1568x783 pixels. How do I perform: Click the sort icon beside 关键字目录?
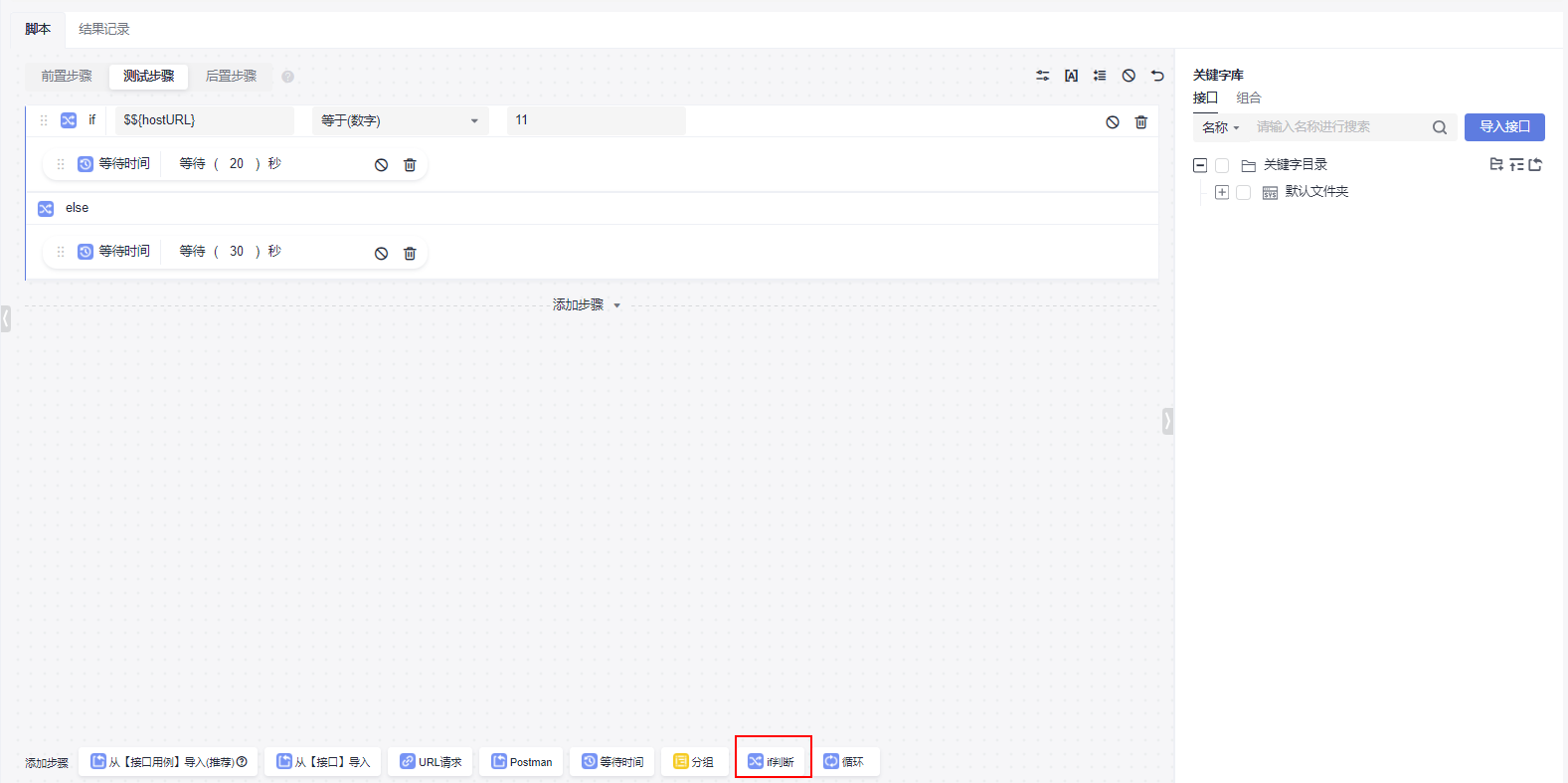pyautogui.click(x=1516, y=164)
